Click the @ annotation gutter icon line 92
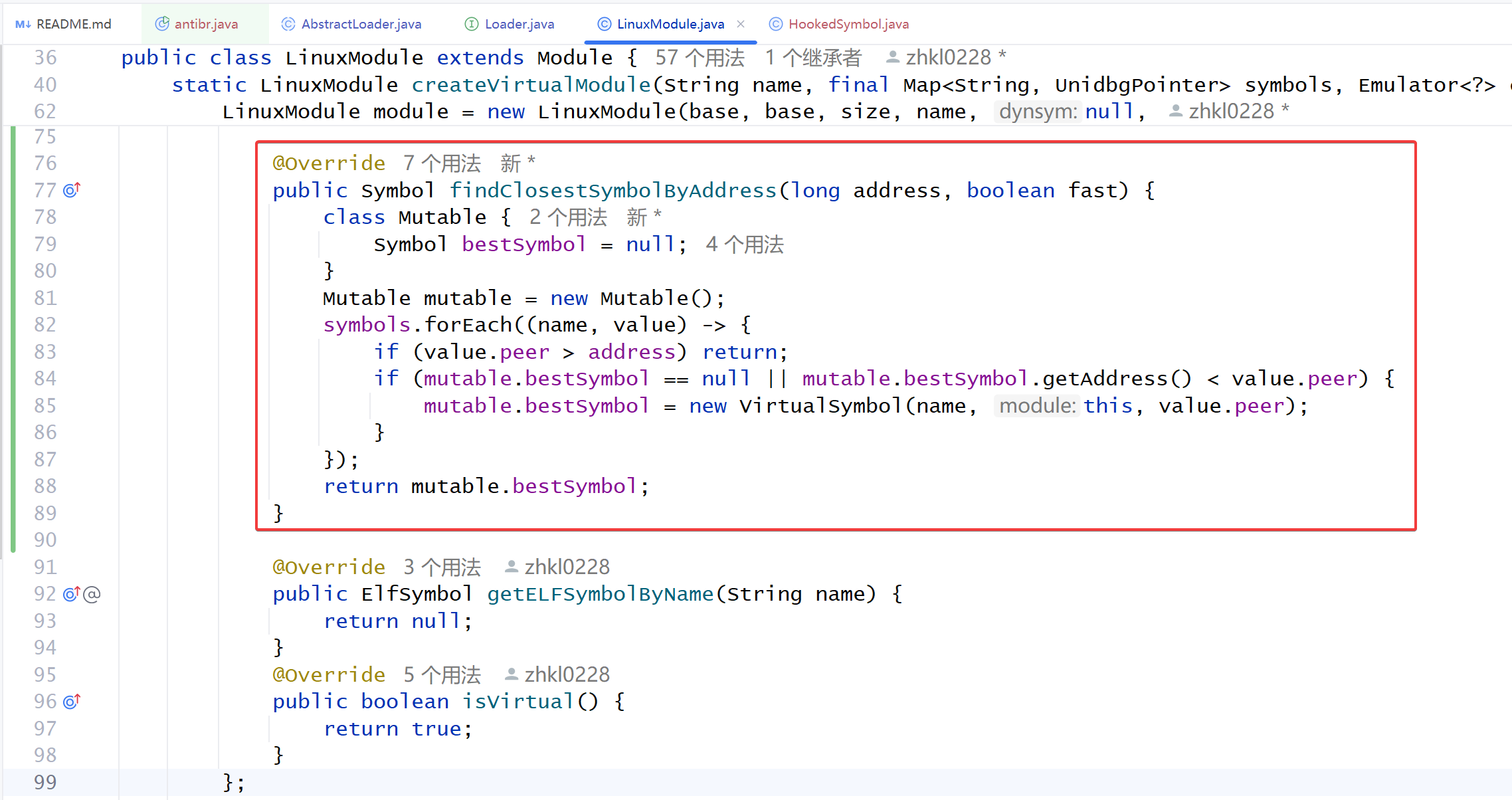The width and height of the screenshot is (1512, 800). (x=92, y=594)
